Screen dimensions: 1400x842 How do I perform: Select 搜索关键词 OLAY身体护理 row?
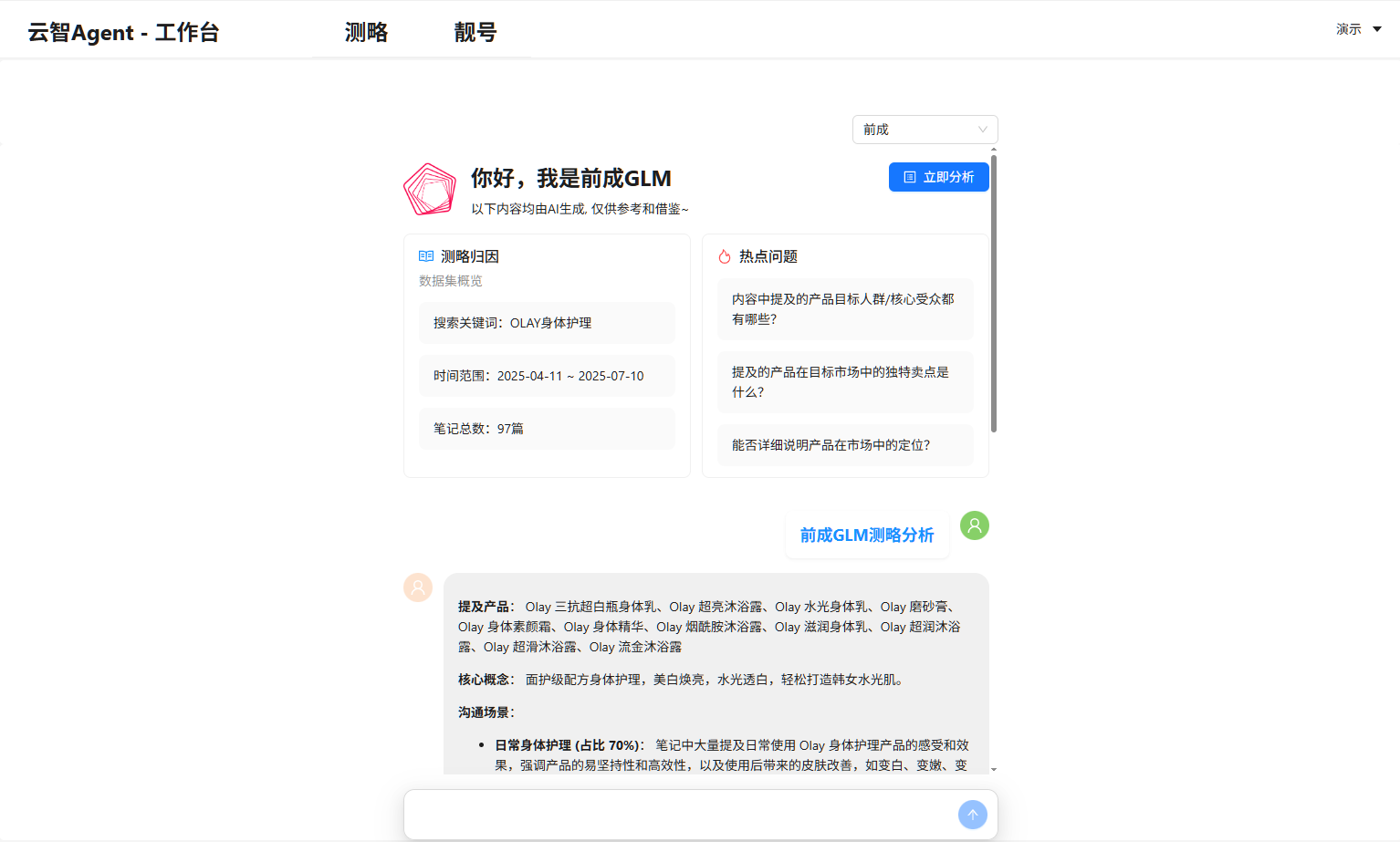coord(547,323)
